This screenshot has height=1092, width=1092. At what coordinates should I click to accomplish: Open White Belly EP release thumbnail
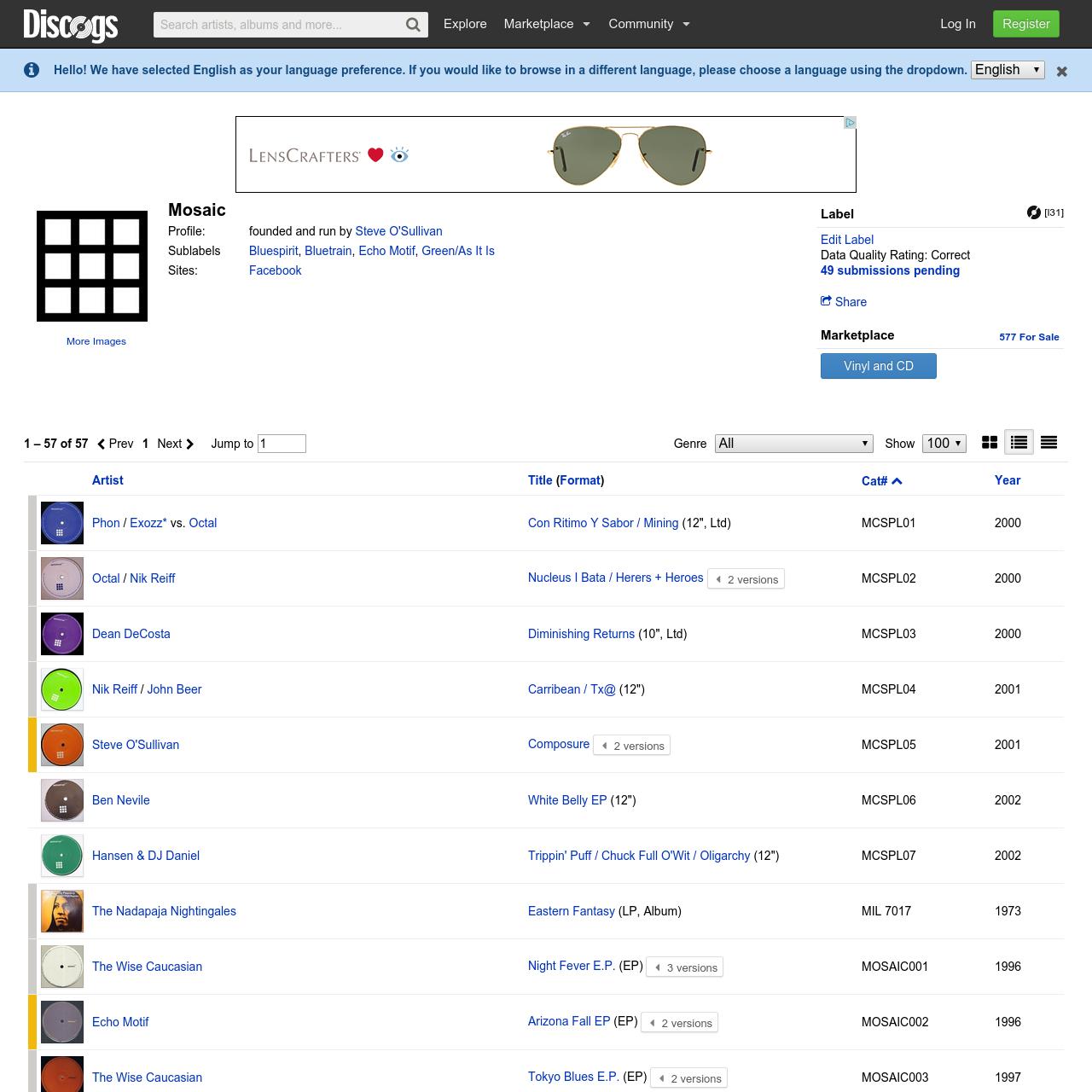62,800
